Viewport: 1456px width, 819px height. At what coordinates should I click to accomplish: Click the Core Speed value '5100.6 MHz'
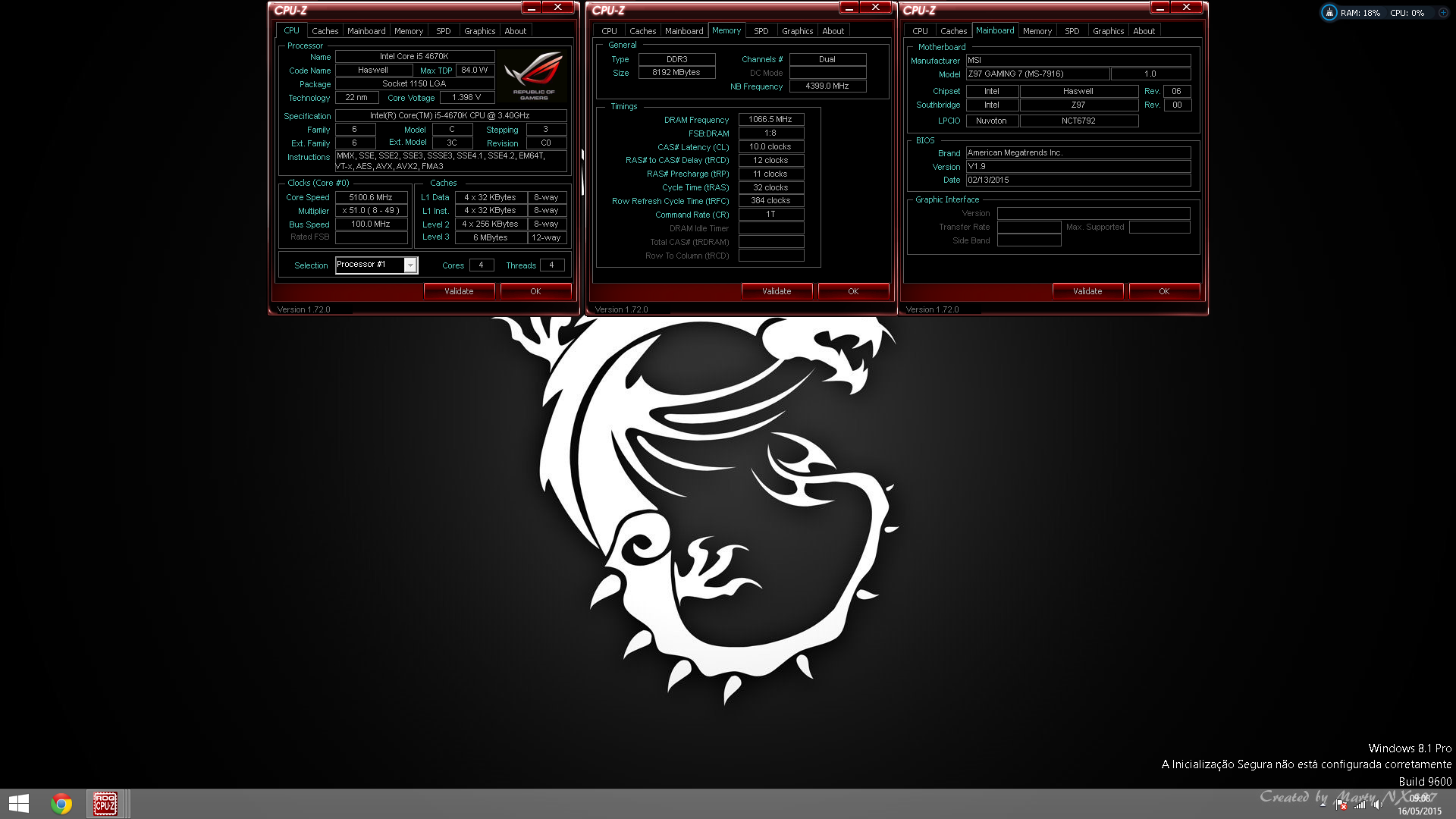(371, 197)
